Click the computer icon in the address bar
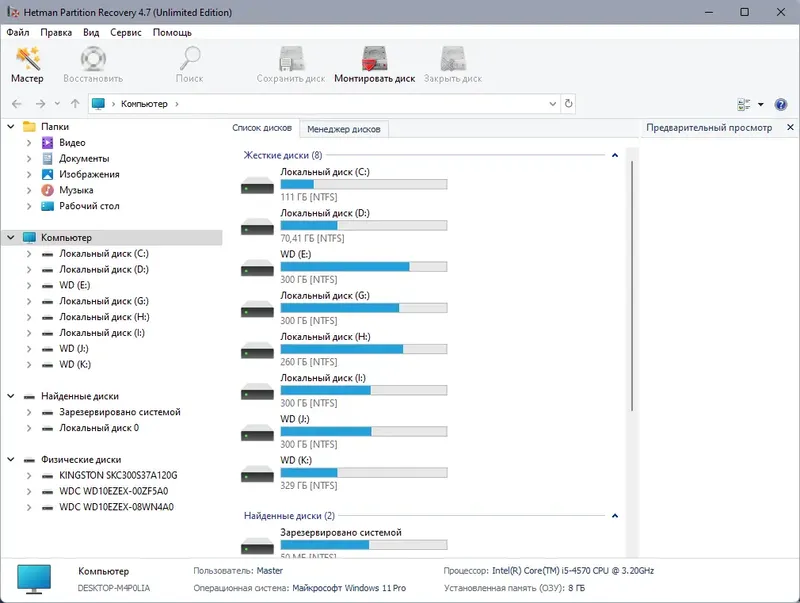 pyautogui.click(x=98, y=104)
